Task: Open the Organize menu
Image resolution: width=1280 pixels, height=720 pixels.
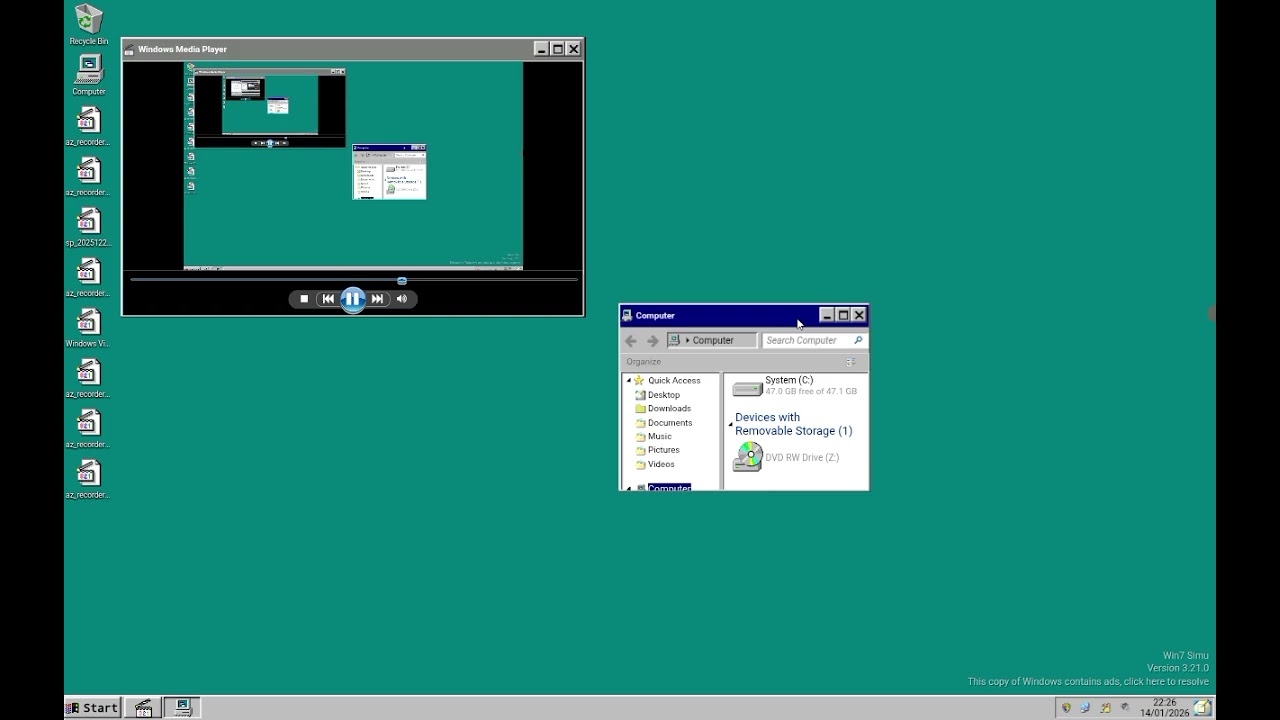Action: 643,362
